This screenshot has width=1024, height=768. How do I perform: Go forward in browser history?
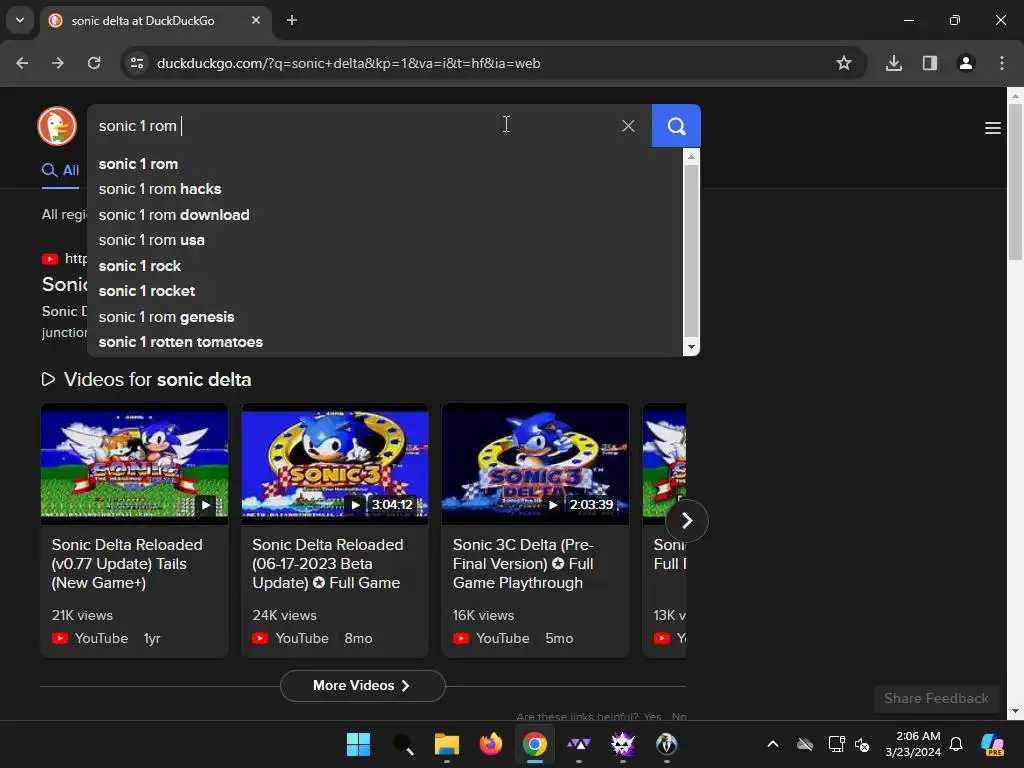click(58, 63)
